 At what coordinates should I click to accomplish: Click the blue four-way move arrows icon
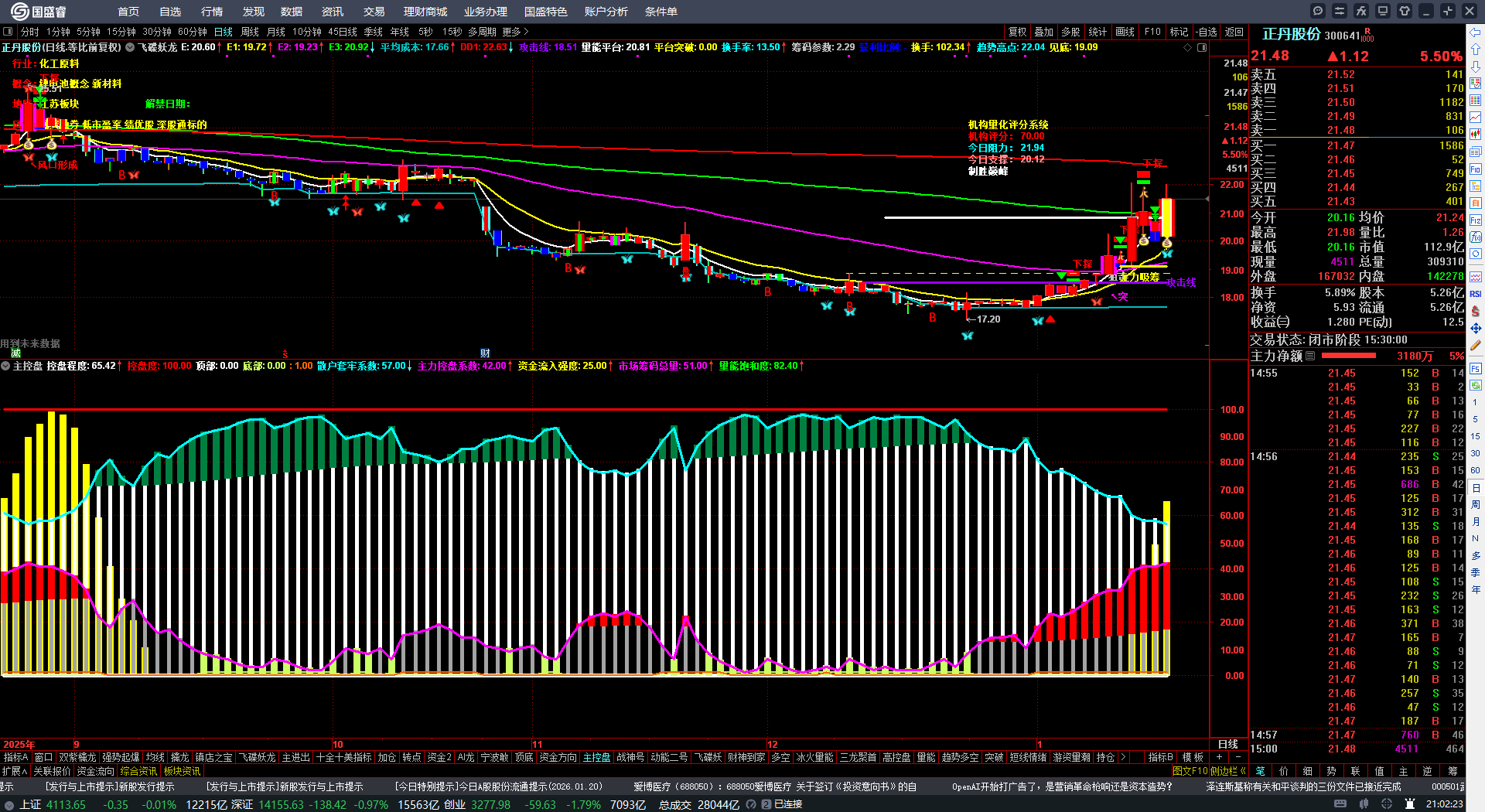coord(1476,329)
